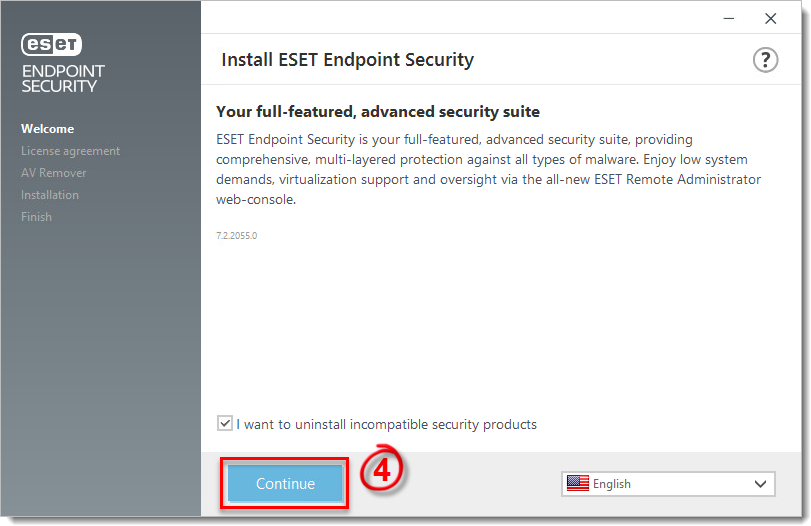
Task: Go to AV Remover step
Action: pos(53,173)
